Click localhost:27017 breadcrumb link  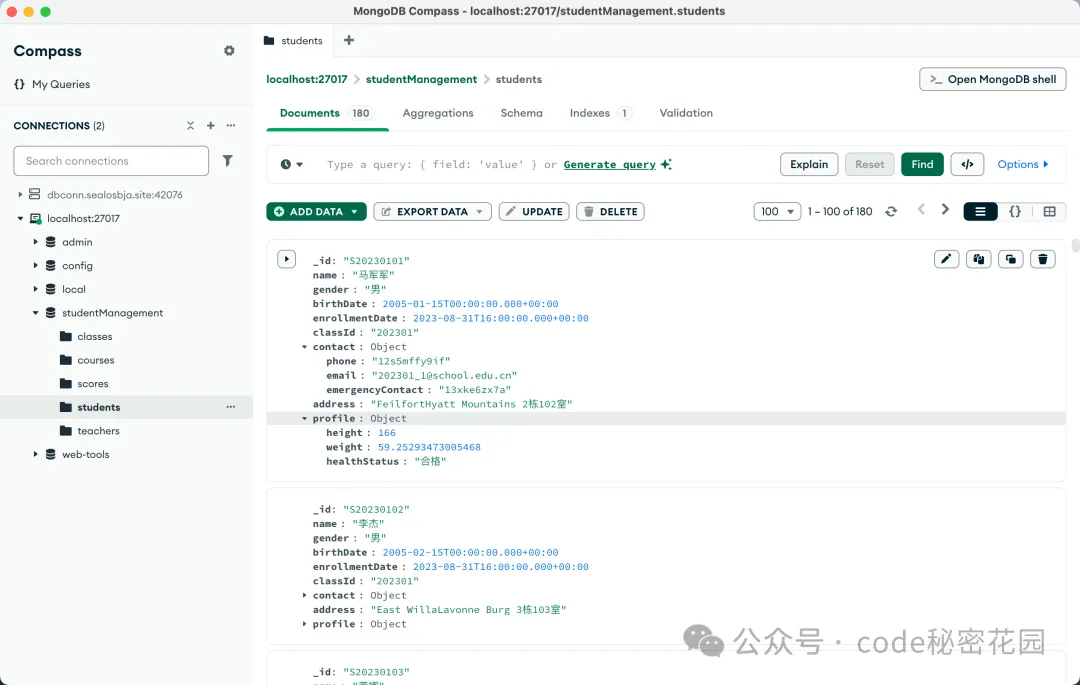307,79
